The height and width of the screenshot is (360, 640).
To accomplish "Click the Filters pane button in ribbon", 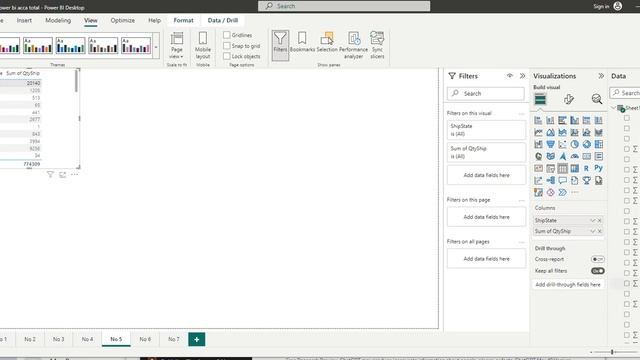I will (280, 45).
